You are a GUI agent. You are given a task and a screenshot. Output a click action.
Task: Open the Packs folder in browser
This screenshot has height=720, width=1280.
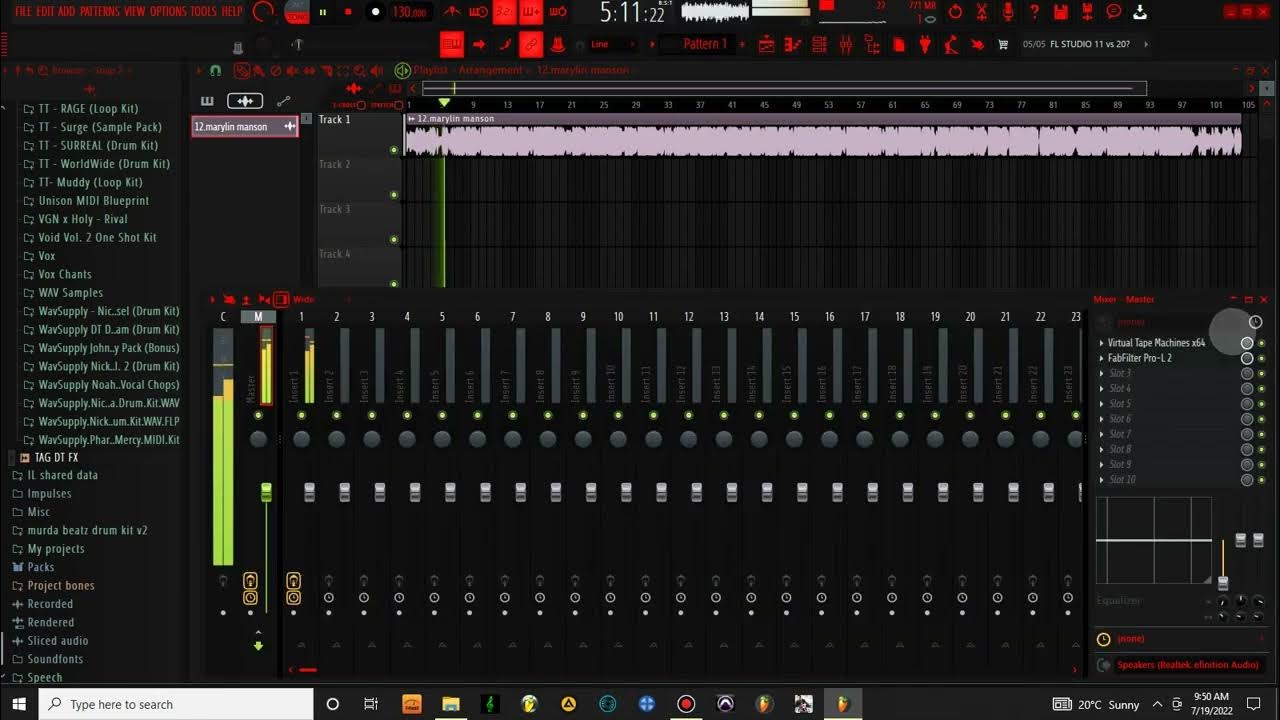pos(41,567)
